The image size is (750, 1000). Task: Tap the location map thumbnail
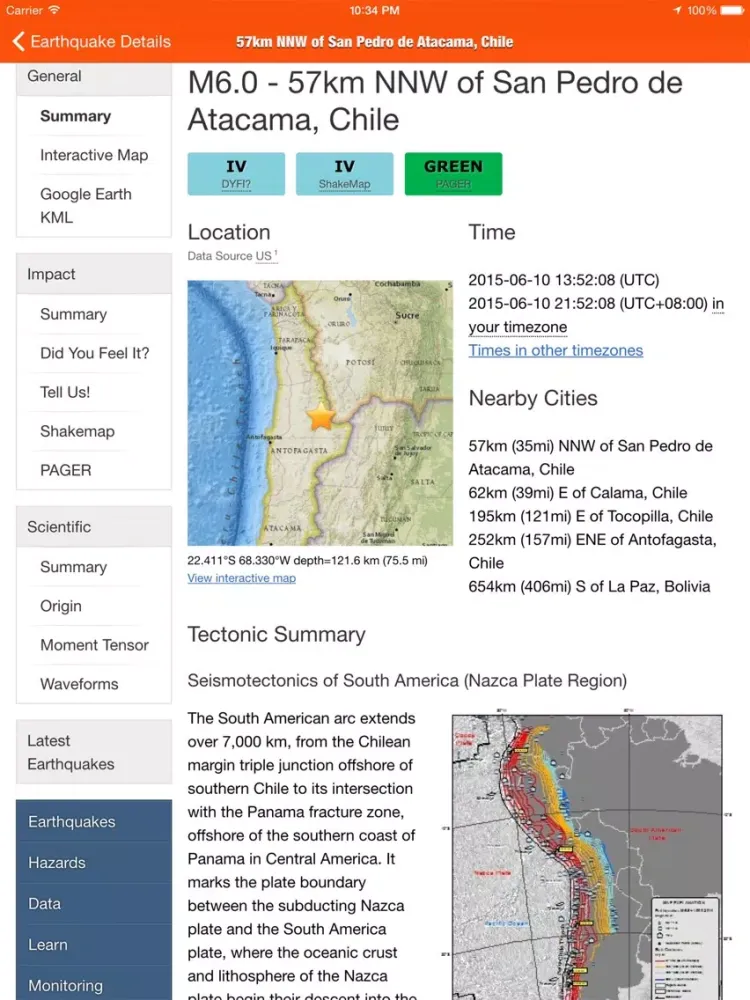point(320,413)
